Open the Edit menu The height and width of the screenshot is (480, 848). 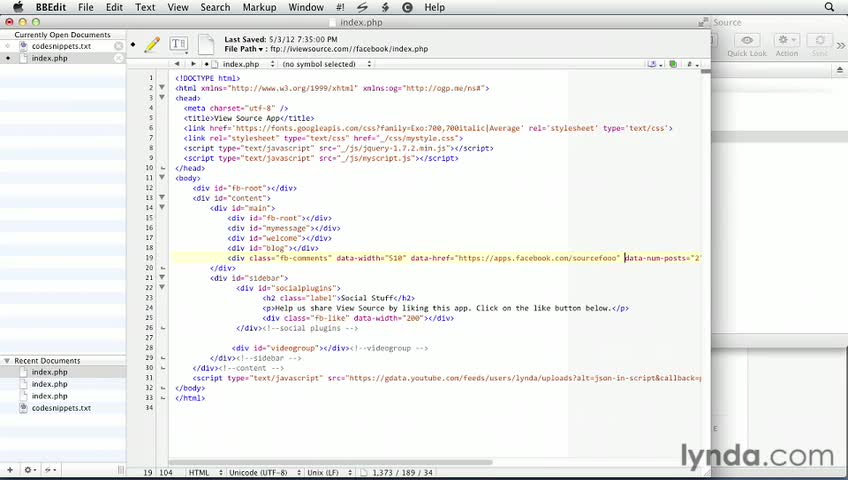(114, 7)
